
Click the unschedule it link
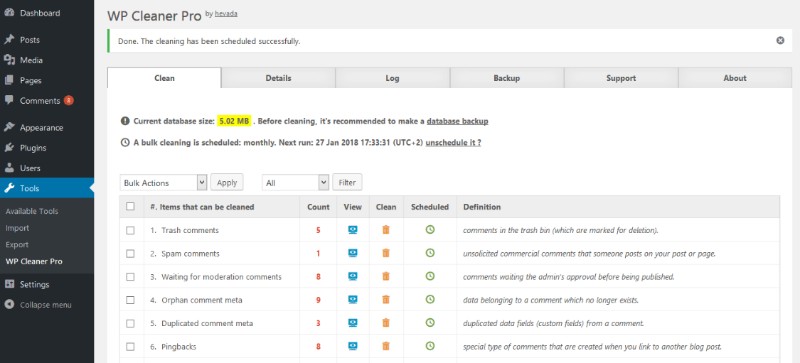(x=454, y=142)
